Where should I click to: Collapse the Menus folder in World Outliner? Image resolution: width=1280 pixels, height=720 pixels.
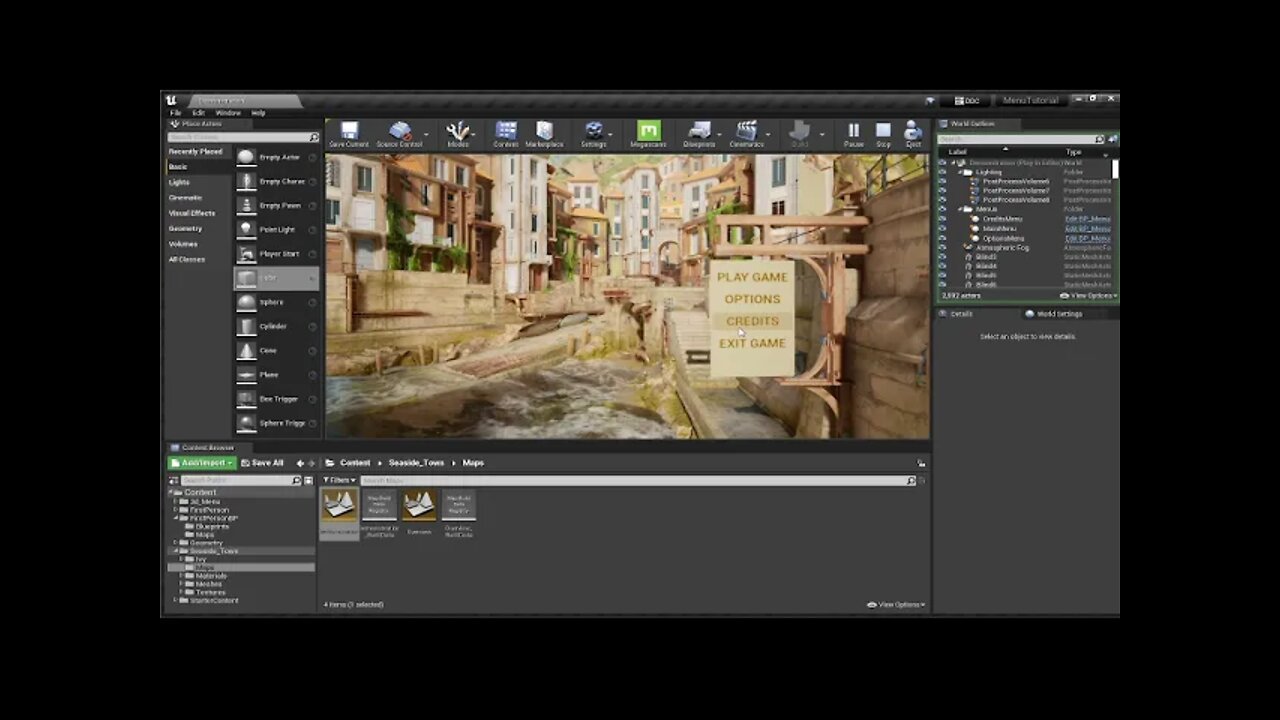pyautogui.click(x=960, y=209)
